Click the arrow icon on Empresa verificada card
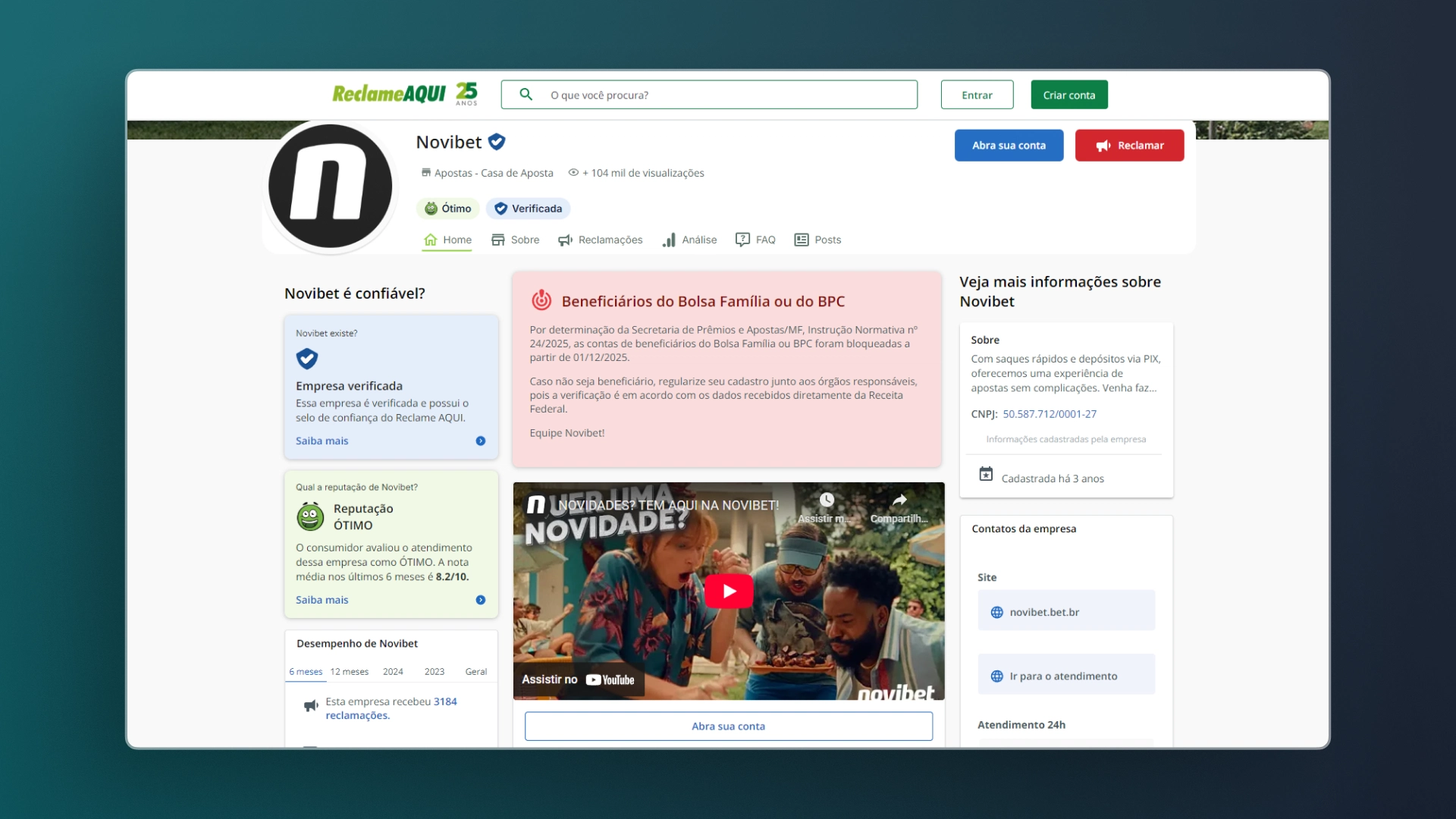Viewport: 1456px width, 819px height. 481,441
